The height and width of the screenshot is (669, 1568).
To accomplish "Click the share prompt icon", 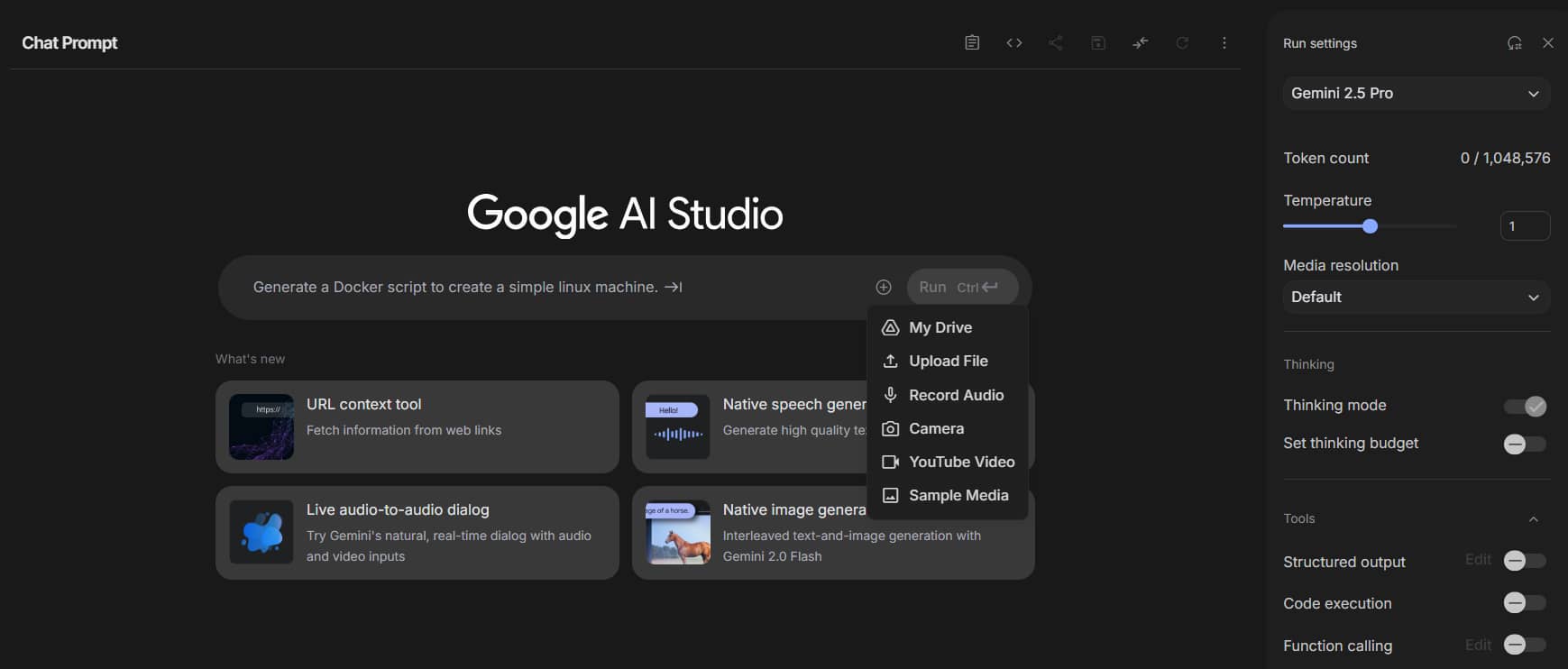I will (1056, 42).
